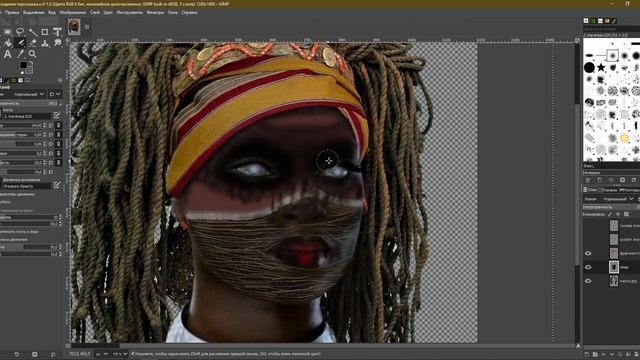
Task: Open the Изображение menu
Action: tap(73, 13)
